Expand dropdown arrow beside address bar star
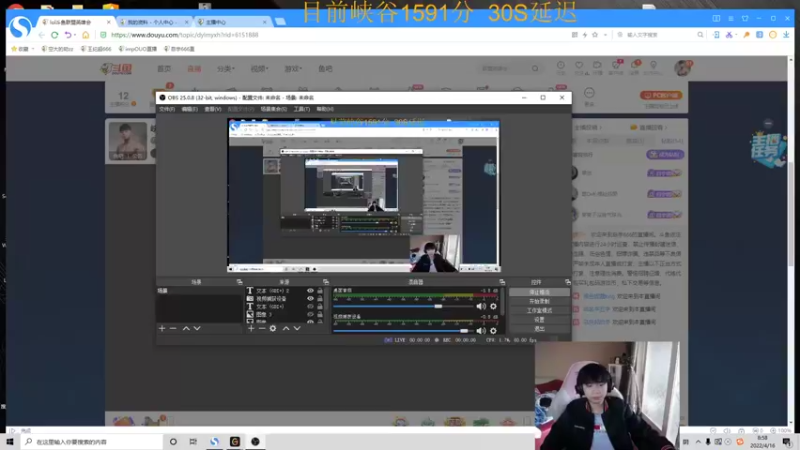The image size is (800, 450). pyautogui.click(x=605, y=35)
